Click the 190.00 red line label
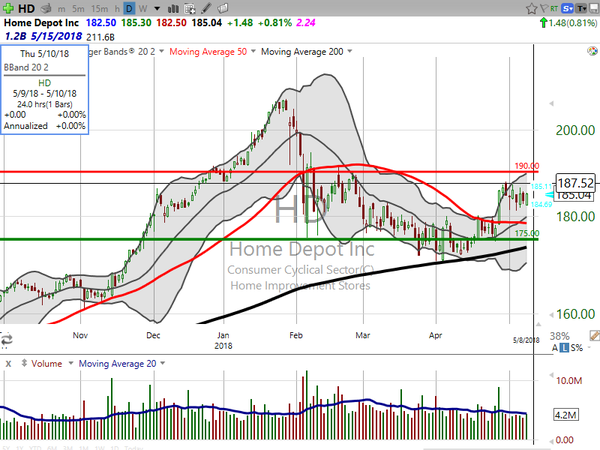This screenshot has width=600, height=450. click(527, 166)
